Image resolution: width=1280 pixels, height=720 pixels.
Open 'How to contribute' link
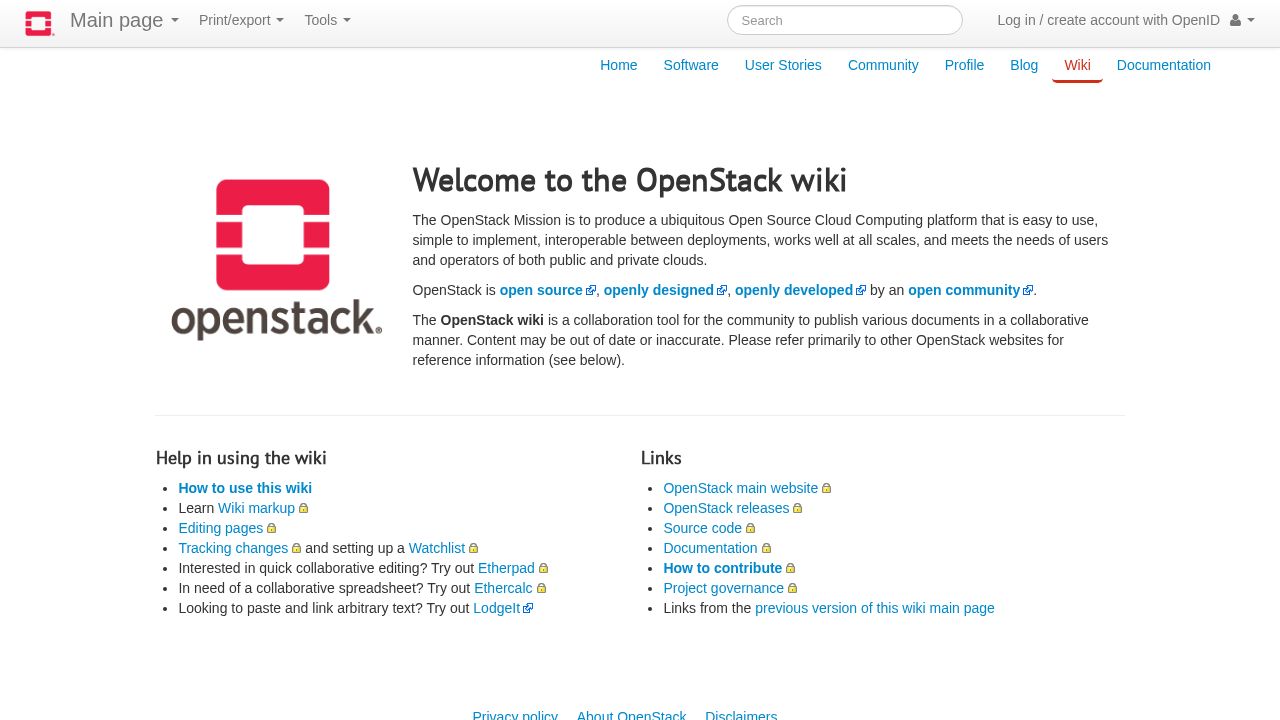729,568
